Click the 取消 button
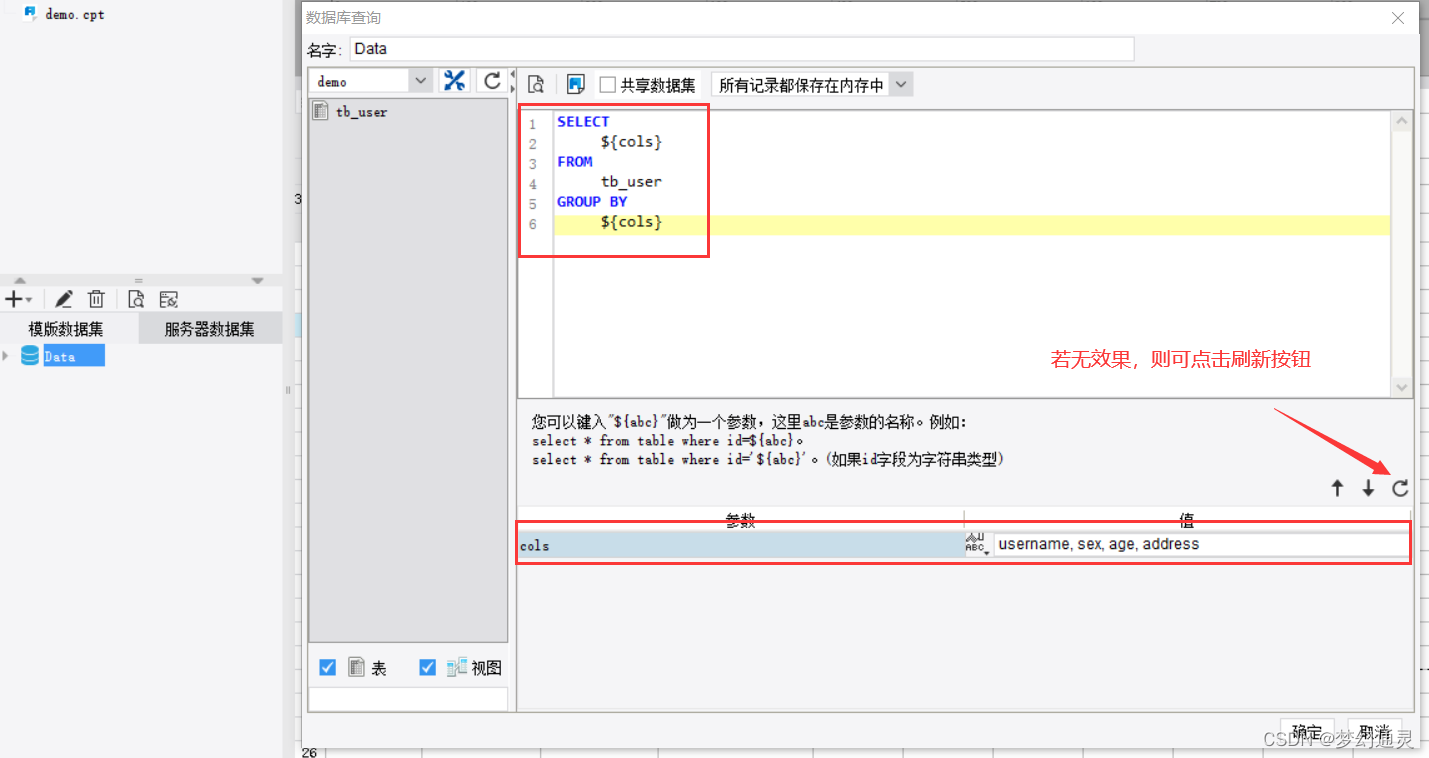The image size is (1429, 758). [1374, 731]
